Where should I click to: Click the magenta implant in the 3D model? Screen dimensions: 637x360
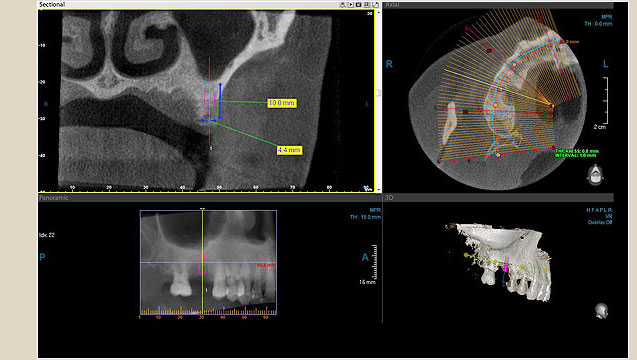click(506, 265)
